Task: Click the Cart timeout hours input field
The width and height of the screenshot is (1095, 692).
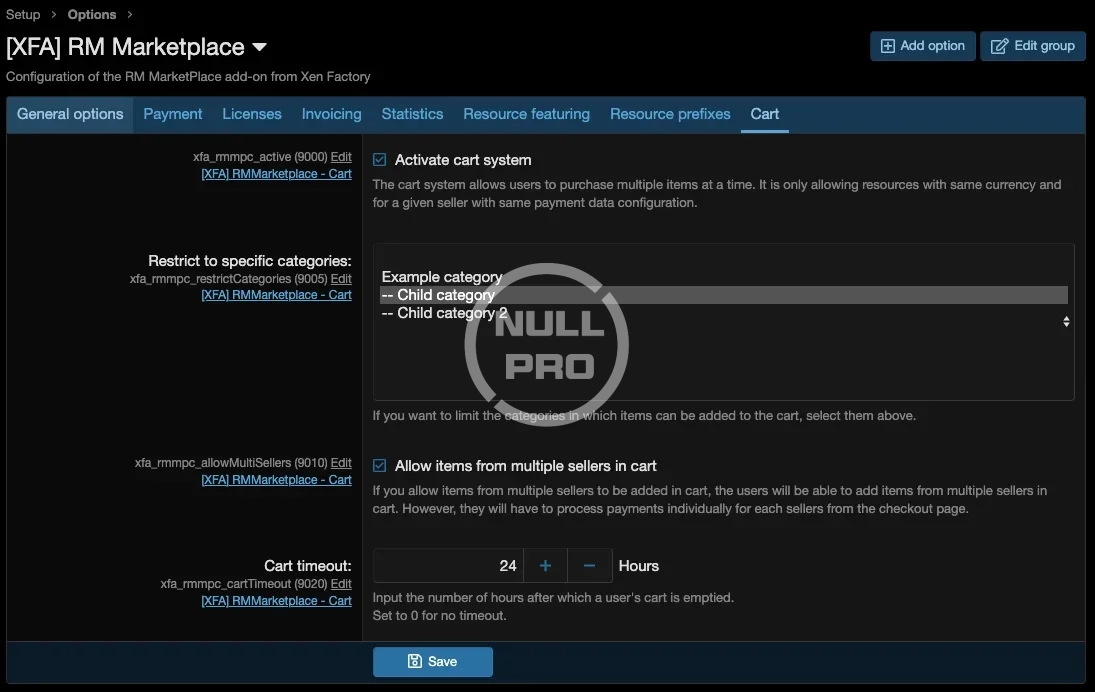Action: click(x=448, y=566)
